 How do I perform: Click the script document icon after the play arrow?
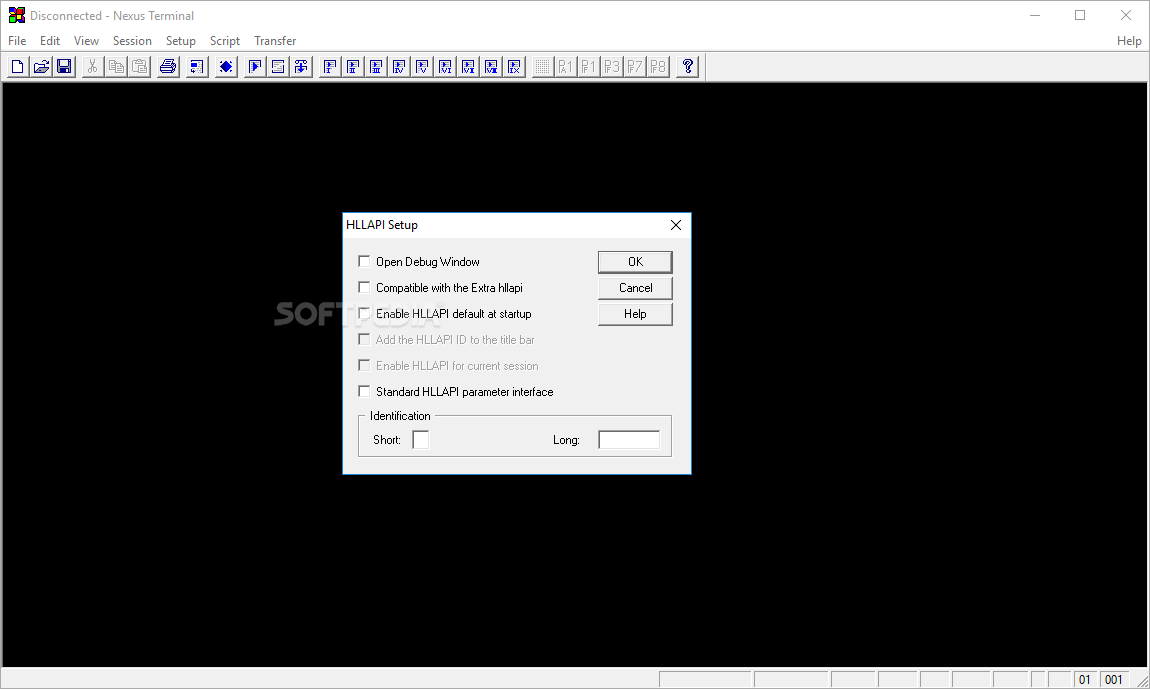[278, 67]
